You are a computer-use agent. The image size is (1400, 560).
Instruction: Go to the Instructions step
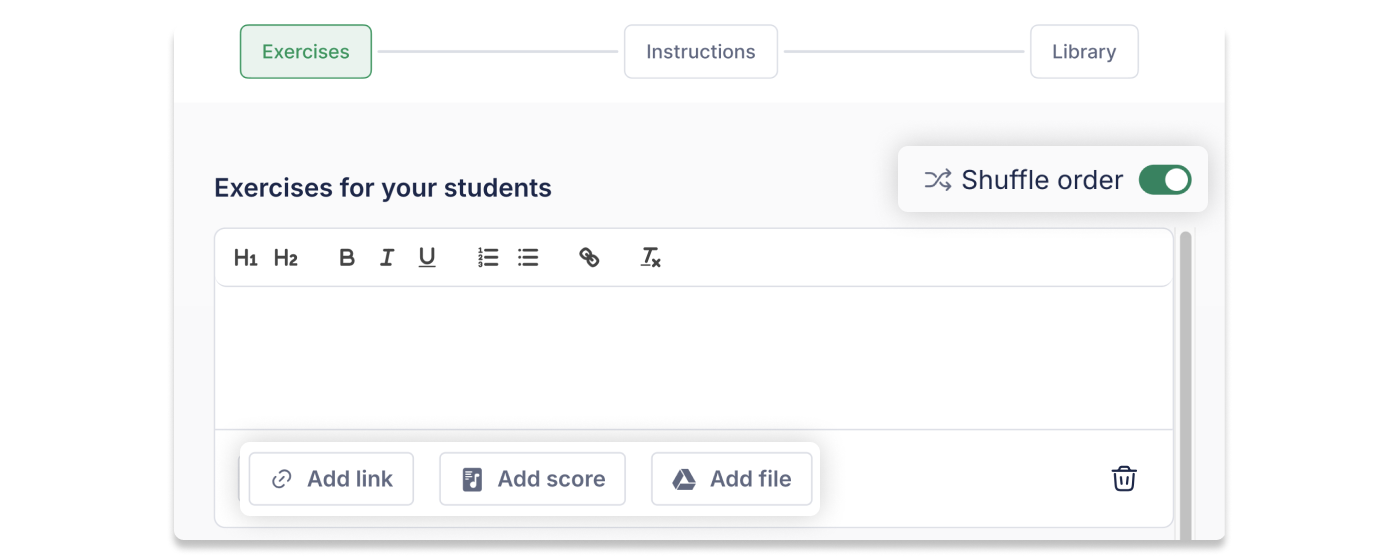pos(701,52)
